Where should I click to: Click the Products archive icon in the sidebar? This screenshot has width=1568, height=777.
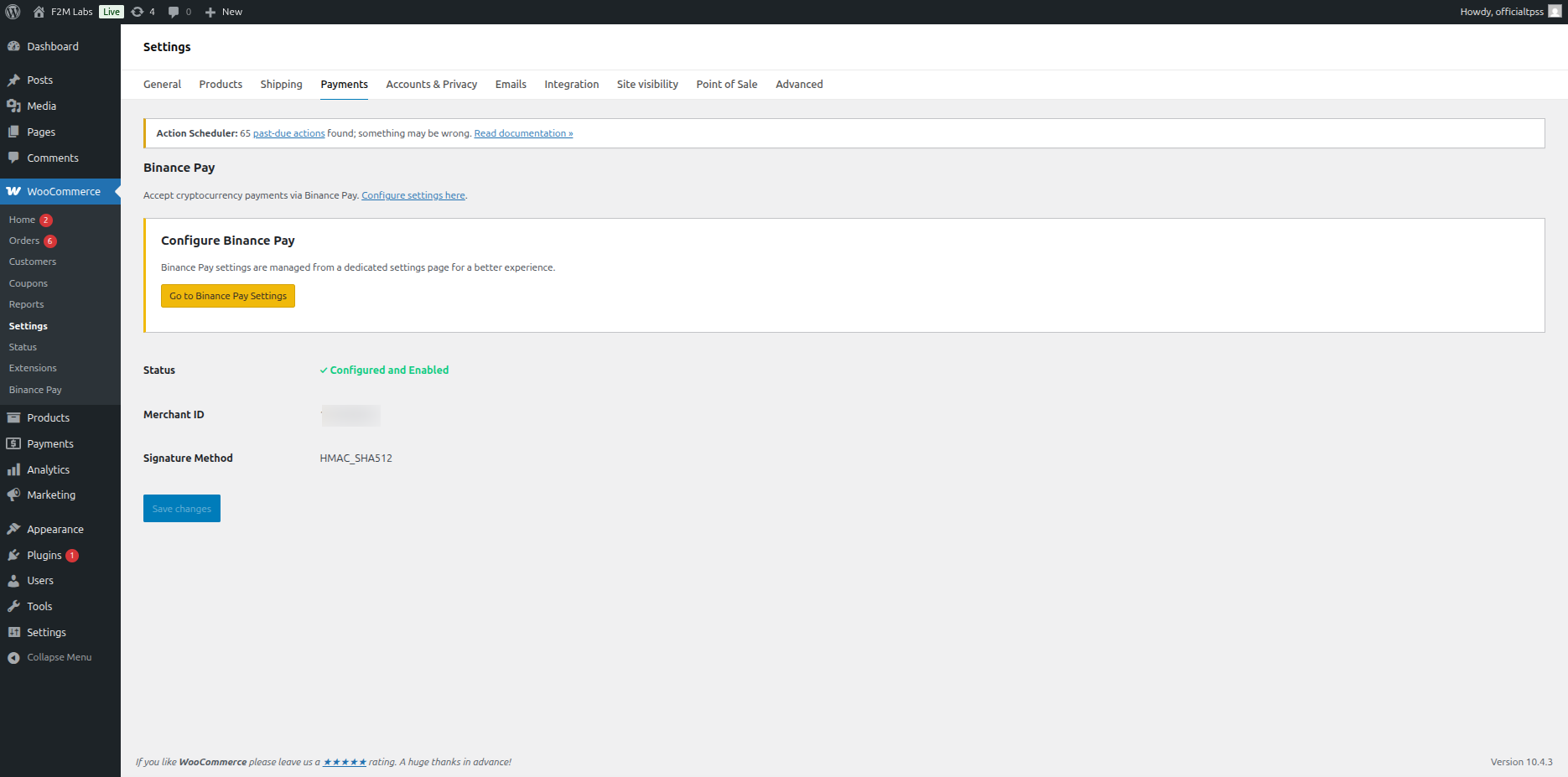[x=13, y=418]
